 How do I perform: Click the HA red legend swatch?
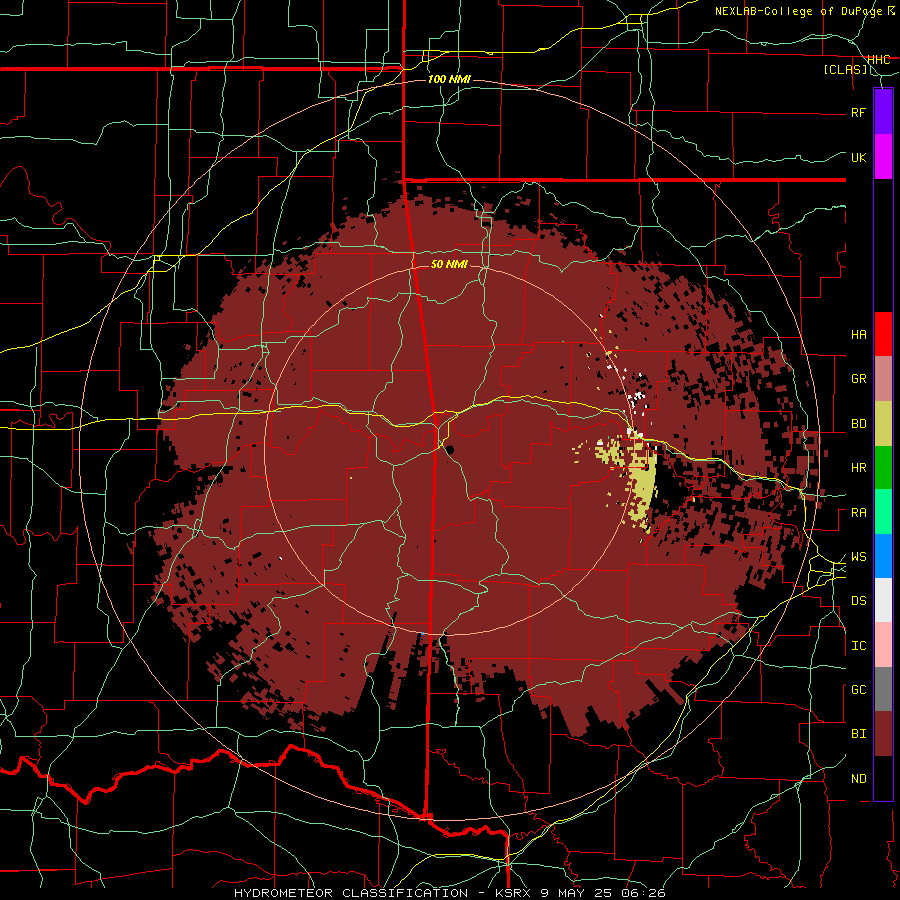(883, 334)
